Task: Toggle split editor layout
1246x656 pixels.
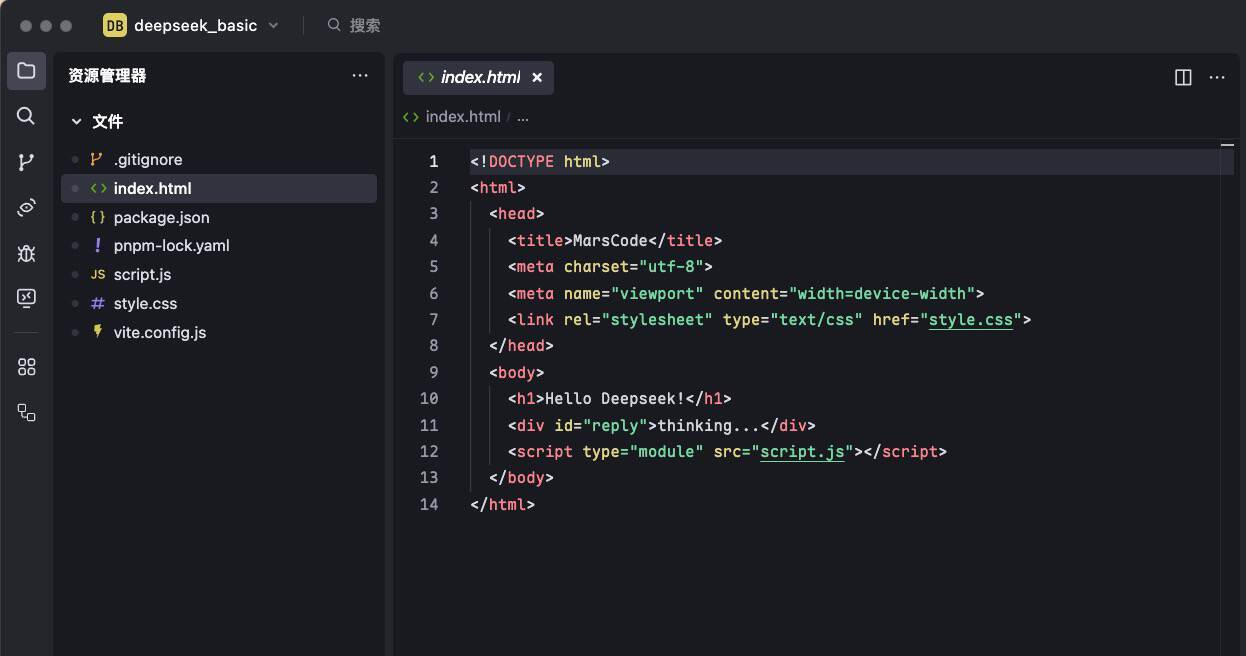Action: (x=1183, y=77)
